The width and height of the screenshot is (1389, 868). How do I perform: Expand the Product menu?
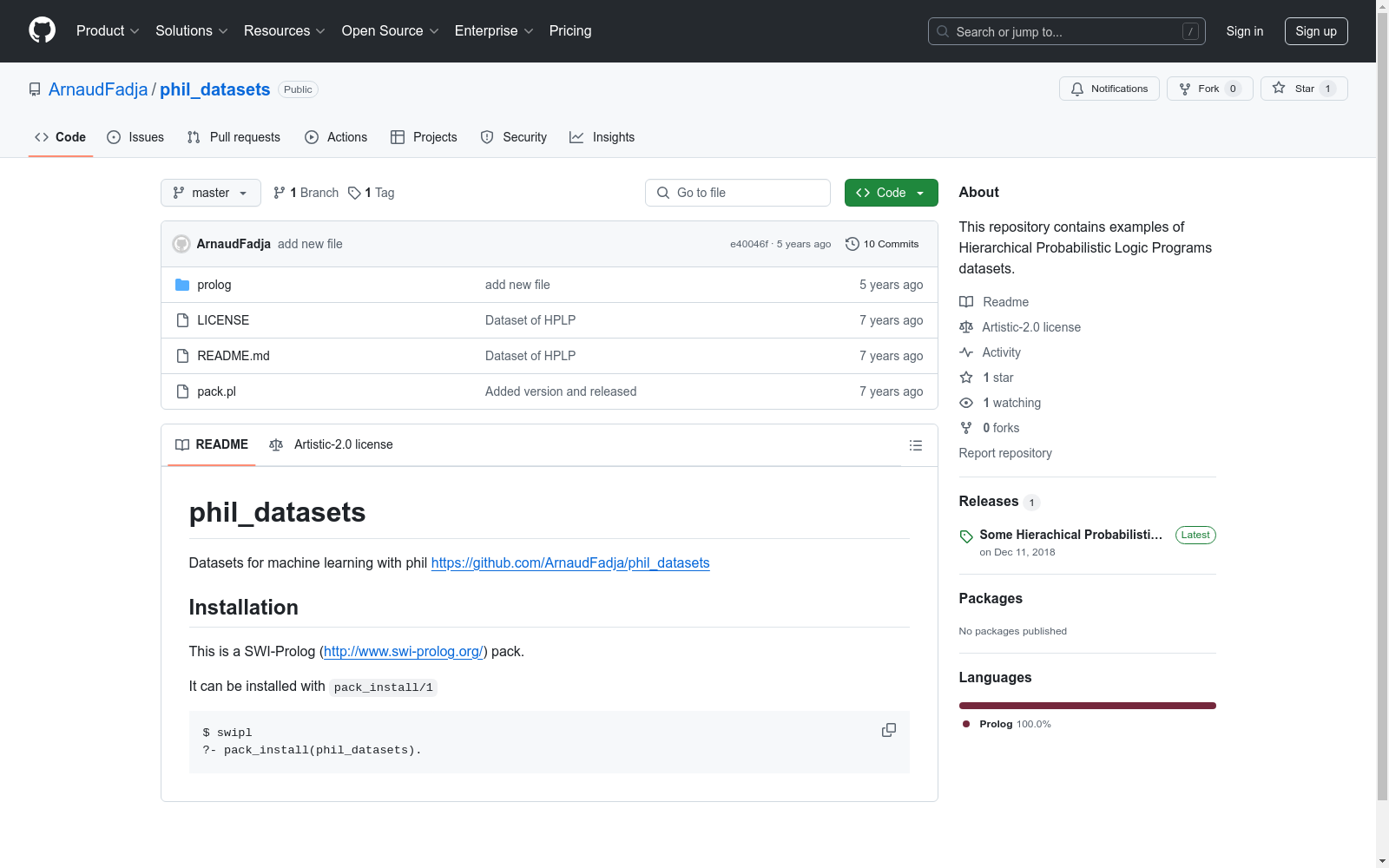pos(108,31)
